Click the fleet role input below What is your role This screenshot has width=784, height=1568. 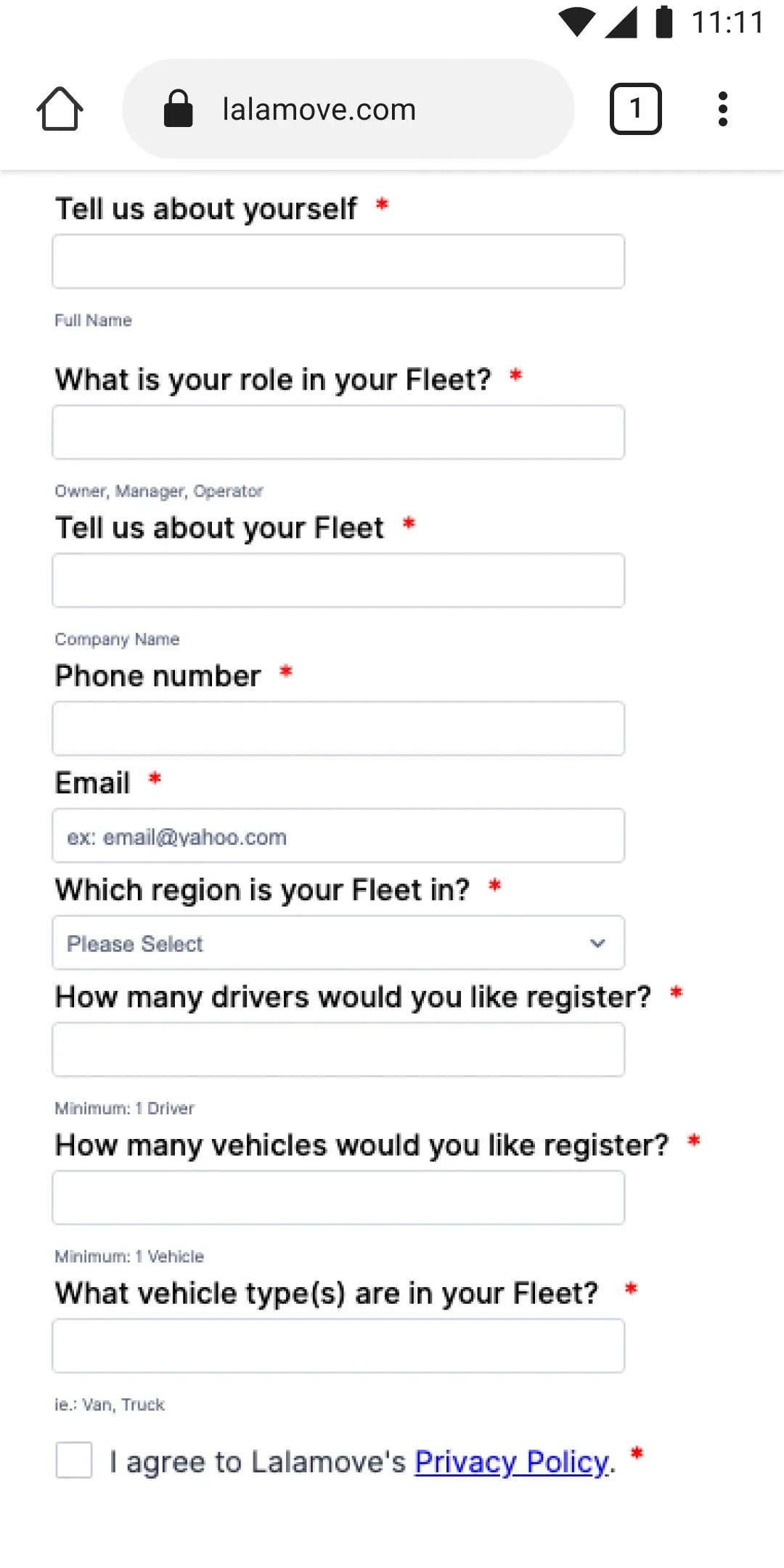[x=338, y=432]
